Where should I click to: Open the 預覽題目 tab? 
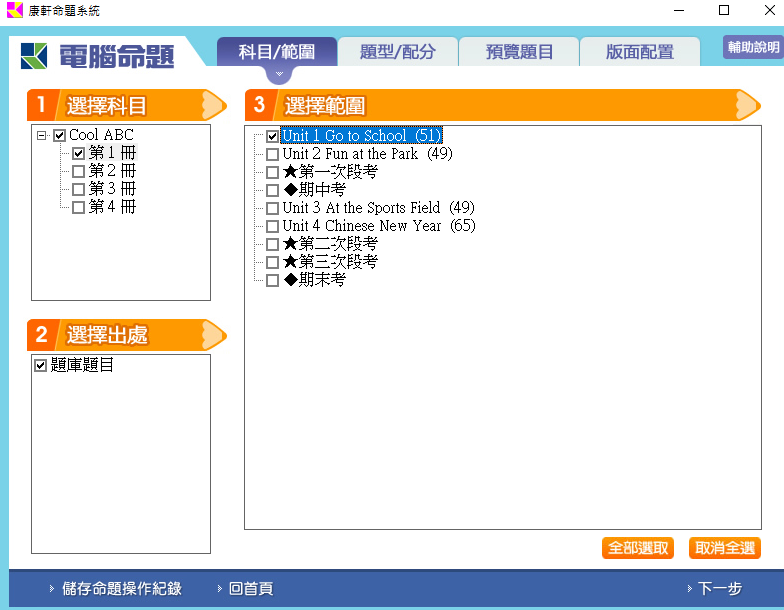tap(519, 52)
